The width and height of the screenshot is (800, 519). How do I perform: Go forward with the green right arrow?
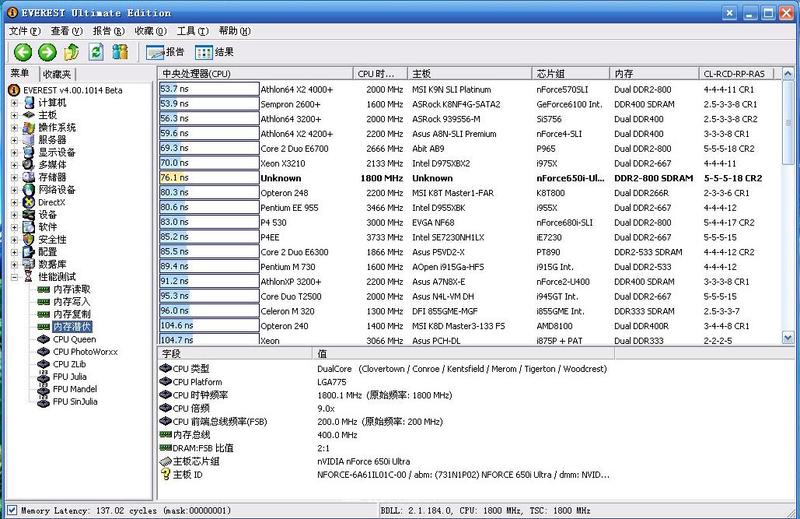(47, 52)
